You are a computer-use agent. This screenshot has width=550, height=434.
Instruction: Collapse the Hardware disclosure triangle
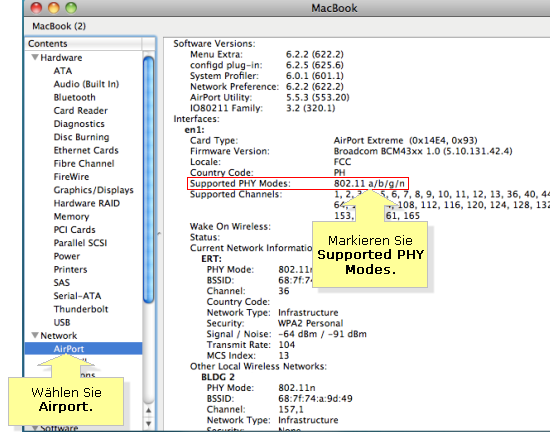coord(35,57)
